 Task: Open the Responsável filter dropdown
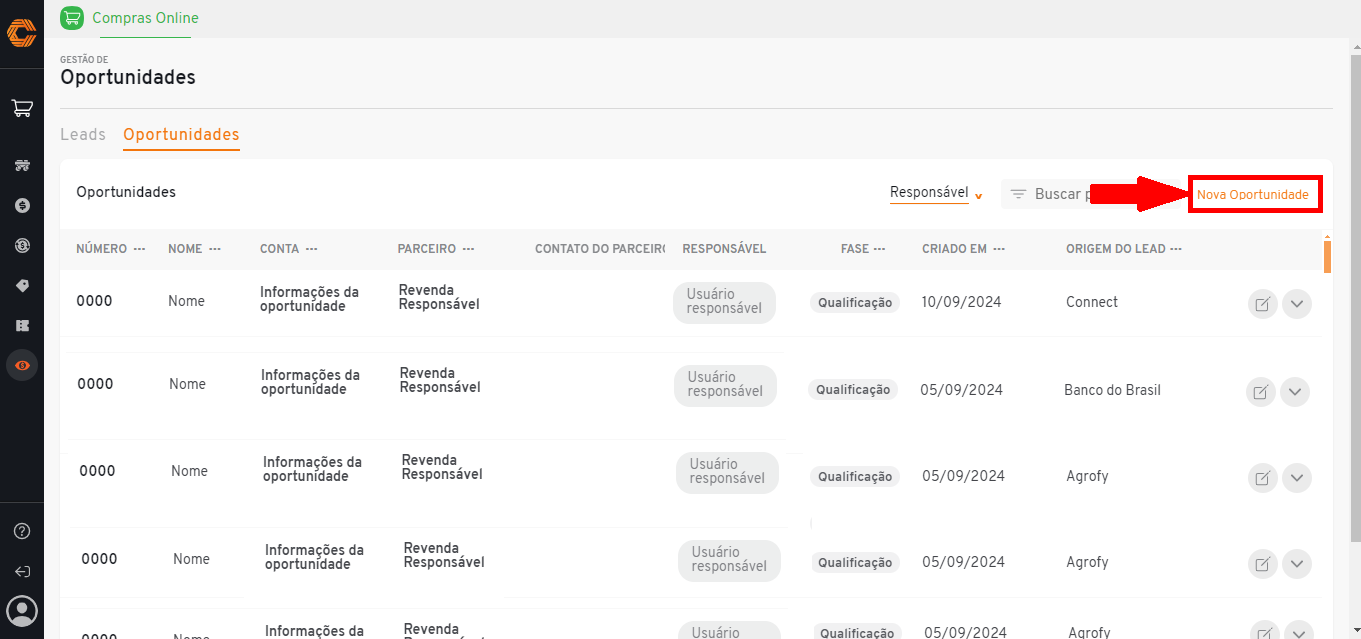(x=936, y=193)
